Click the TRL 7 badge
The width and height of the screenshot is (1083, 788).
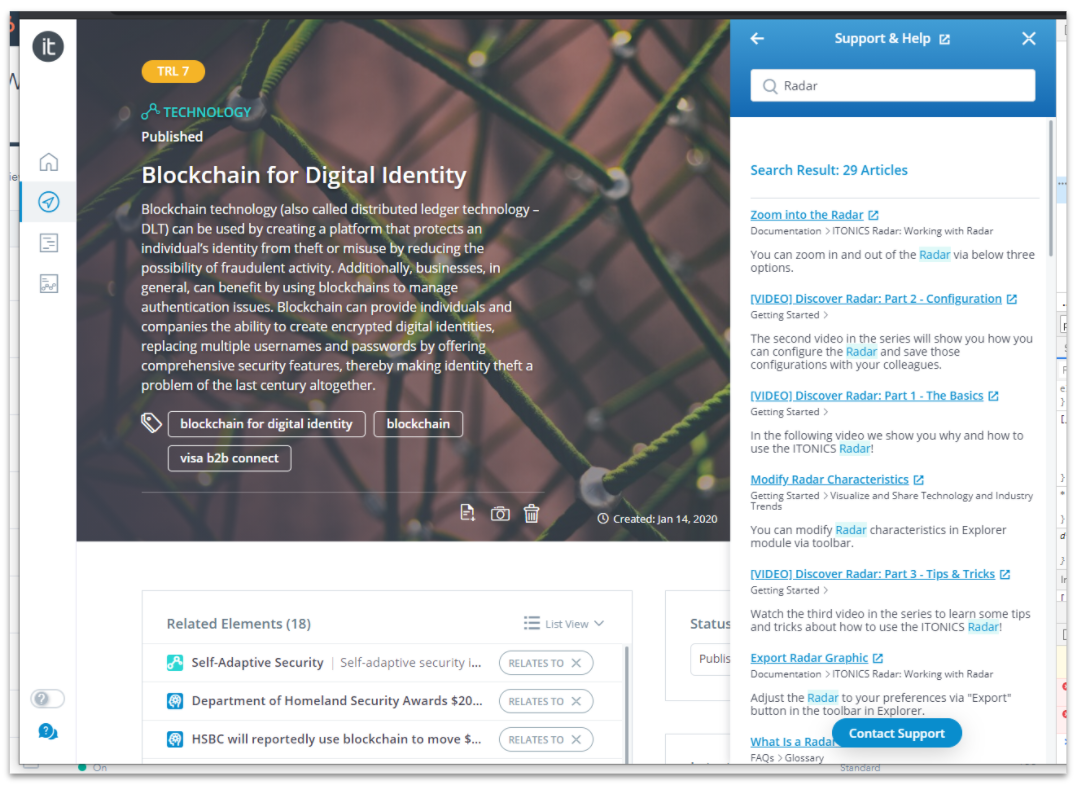click(173, 71)
